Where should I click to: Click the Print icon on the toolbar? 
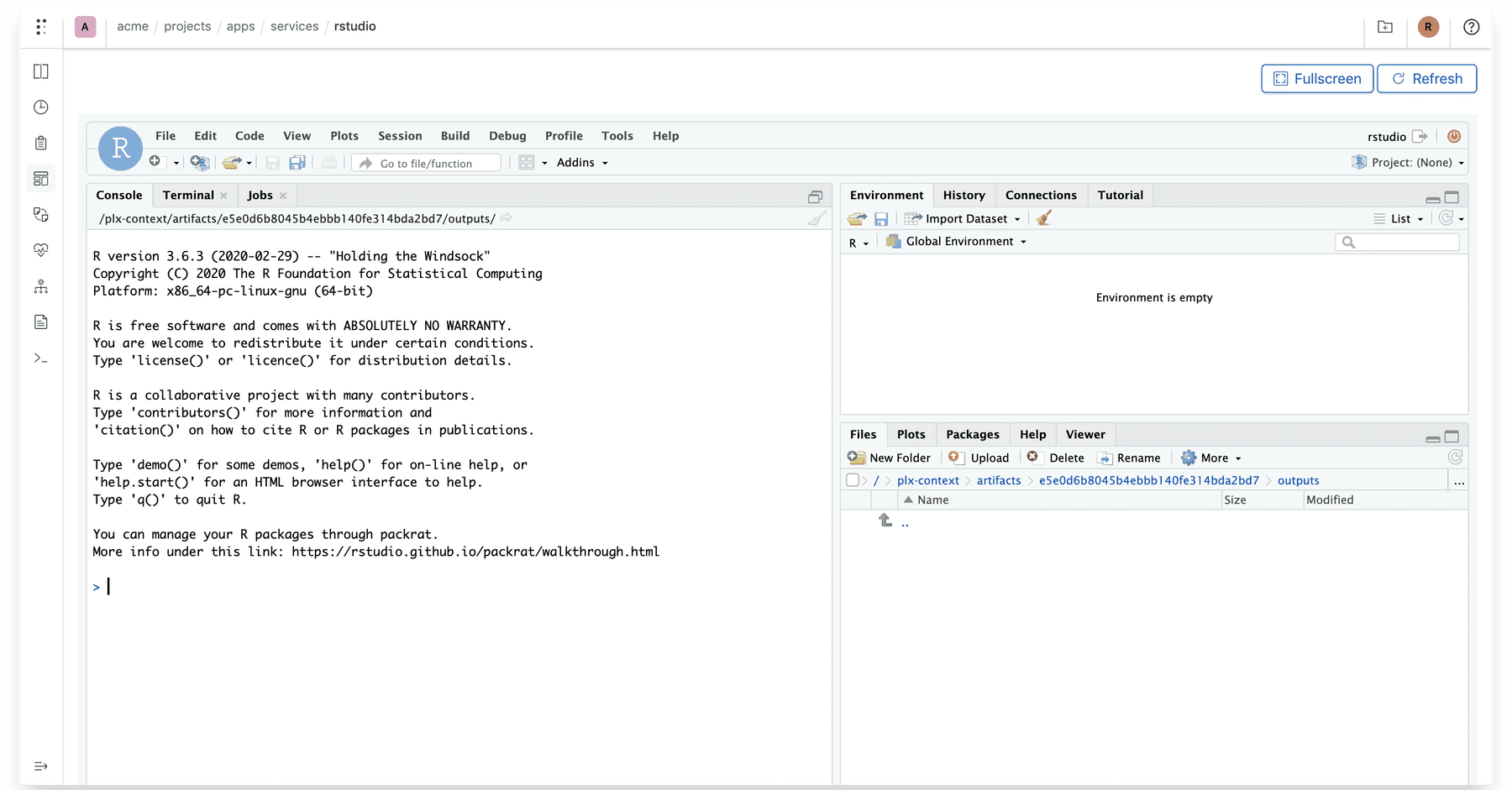pos(328,162)
